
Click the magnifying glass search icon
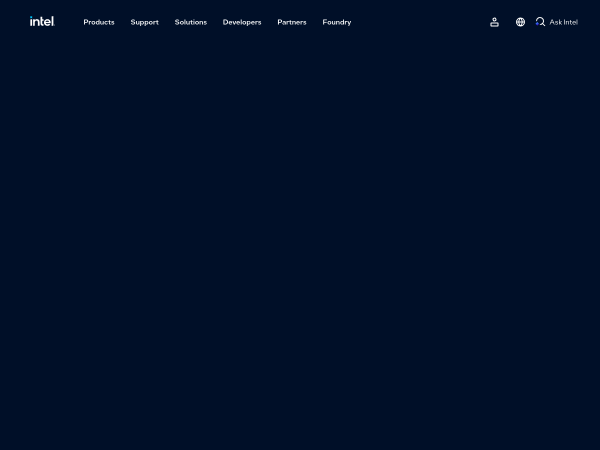click(x=541, y=22)
